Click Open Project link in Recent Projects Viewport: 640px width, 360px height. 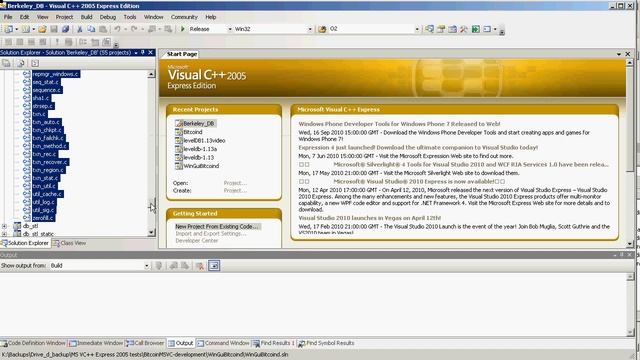click(235, 183)
